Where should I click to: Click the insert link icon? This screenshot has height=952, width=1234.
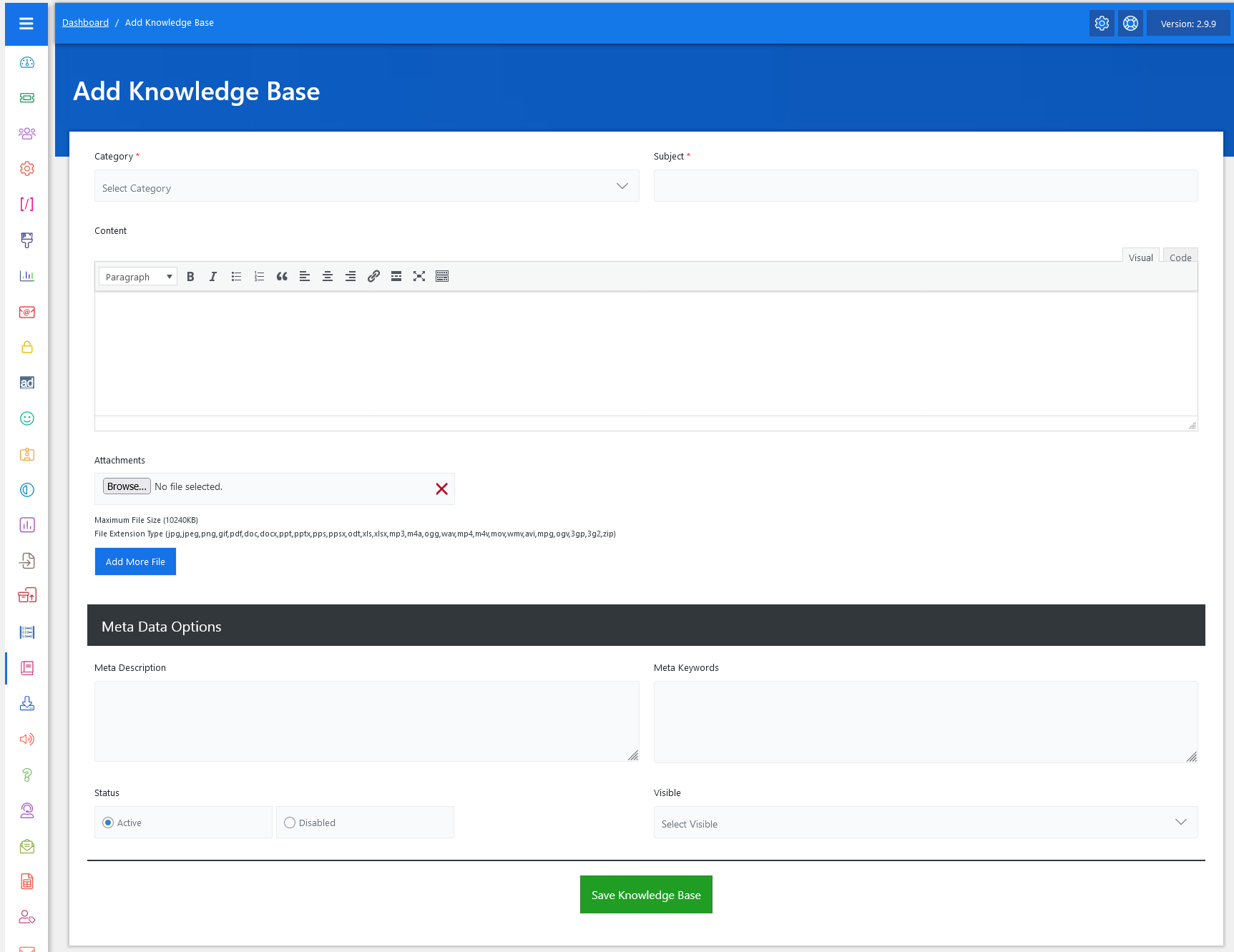pyautogui.click(x=373, y=277)
